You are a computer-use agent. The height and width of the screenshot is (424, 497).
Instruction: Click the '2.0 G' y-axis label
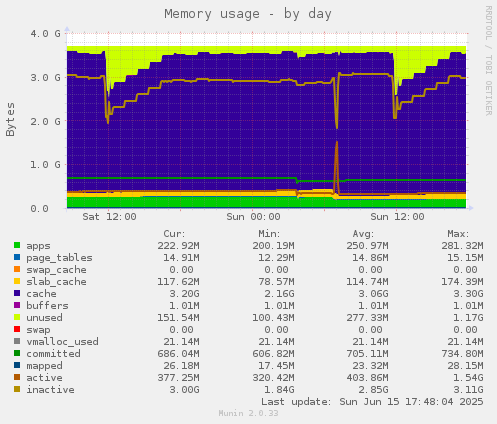click(x=46, y=121)
